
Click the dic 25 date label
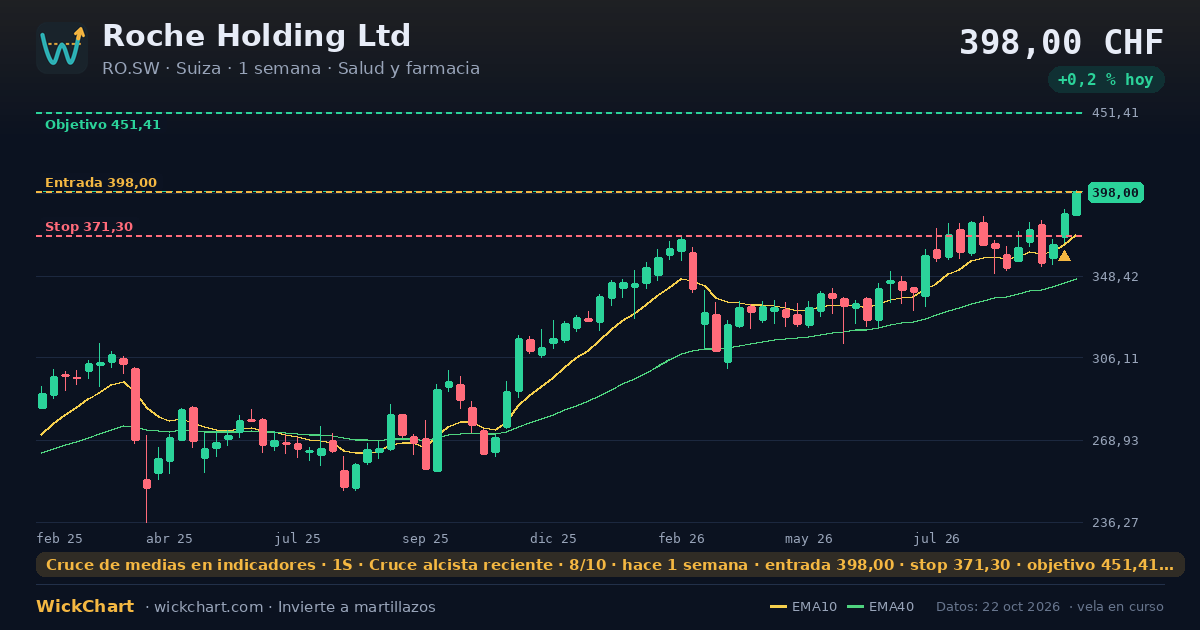pos(553,538)
